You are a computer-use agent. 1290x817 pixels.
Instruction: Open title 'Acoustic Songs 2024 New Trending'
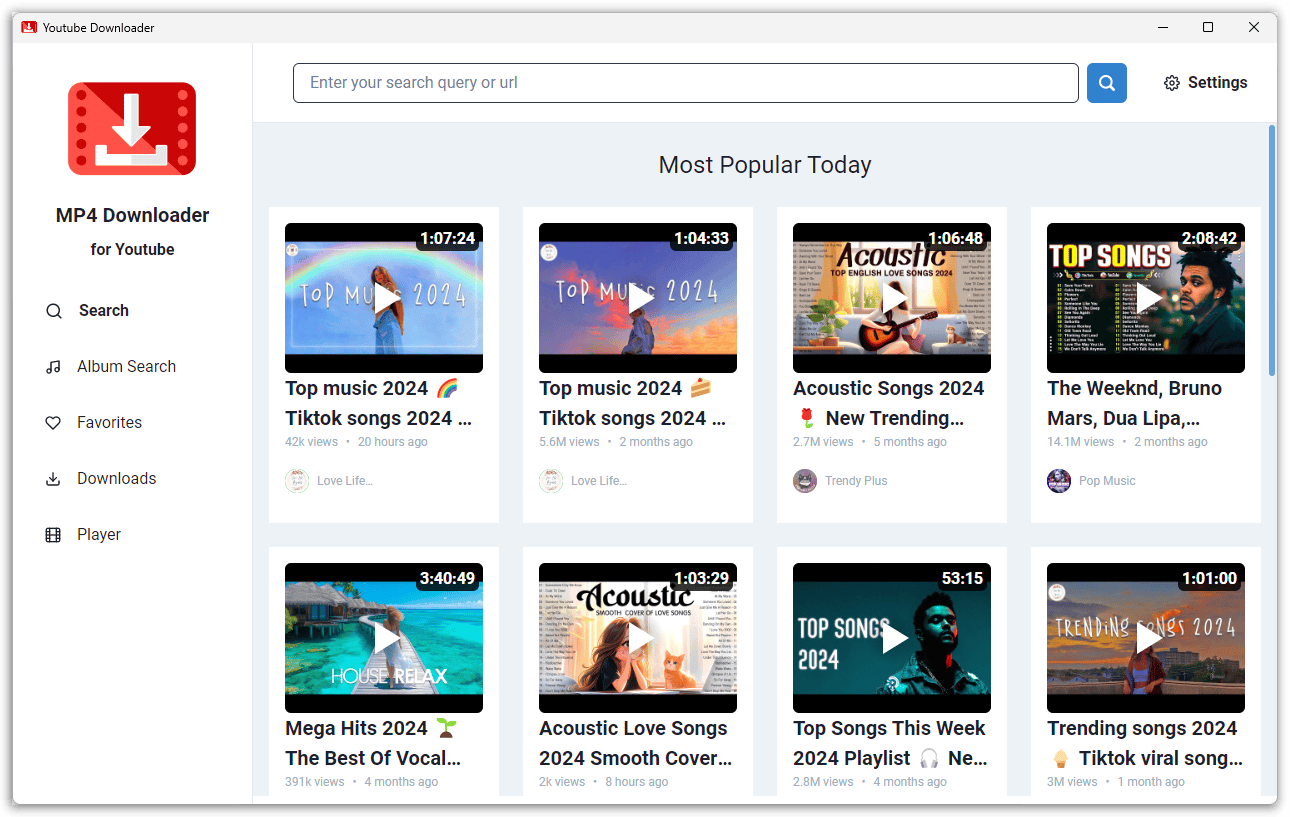tap(889, 403)
